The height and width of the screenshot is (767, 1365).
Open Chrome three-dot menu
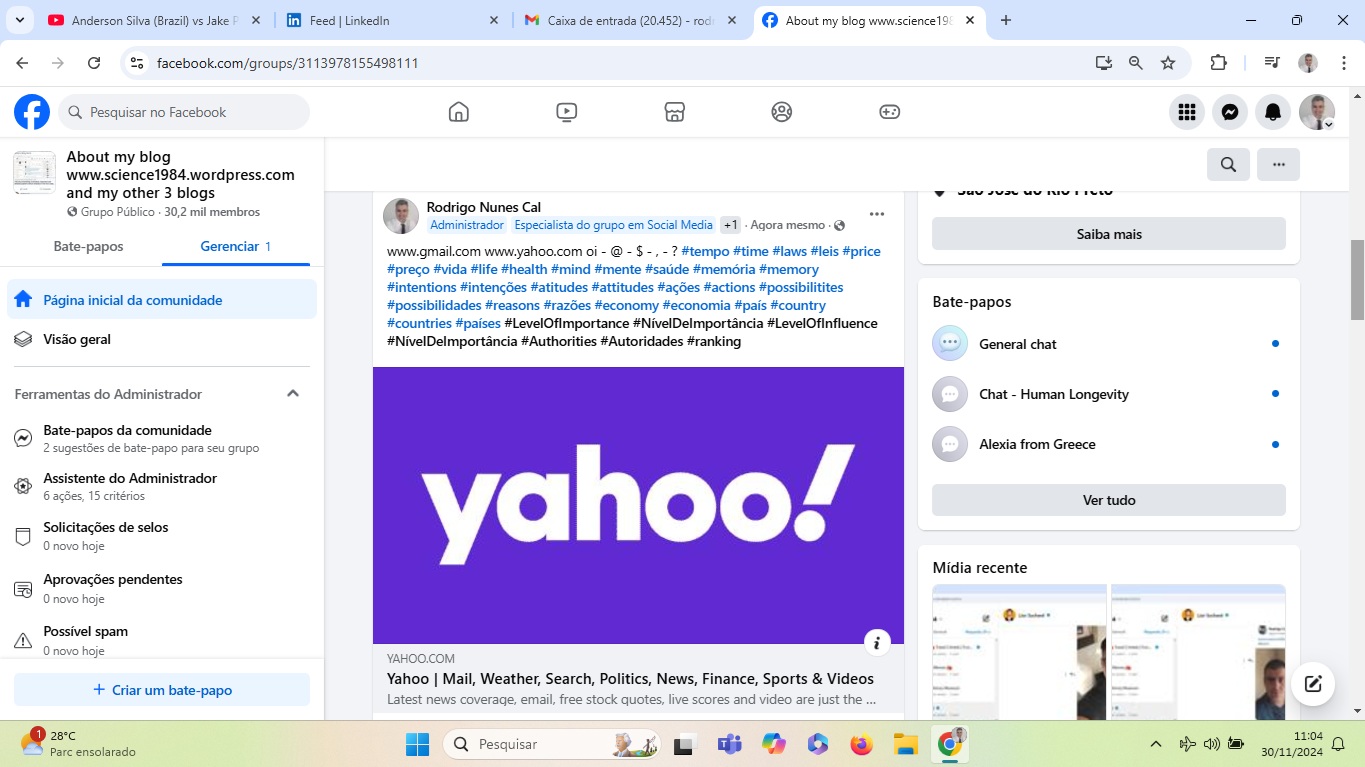point(1344,63)
